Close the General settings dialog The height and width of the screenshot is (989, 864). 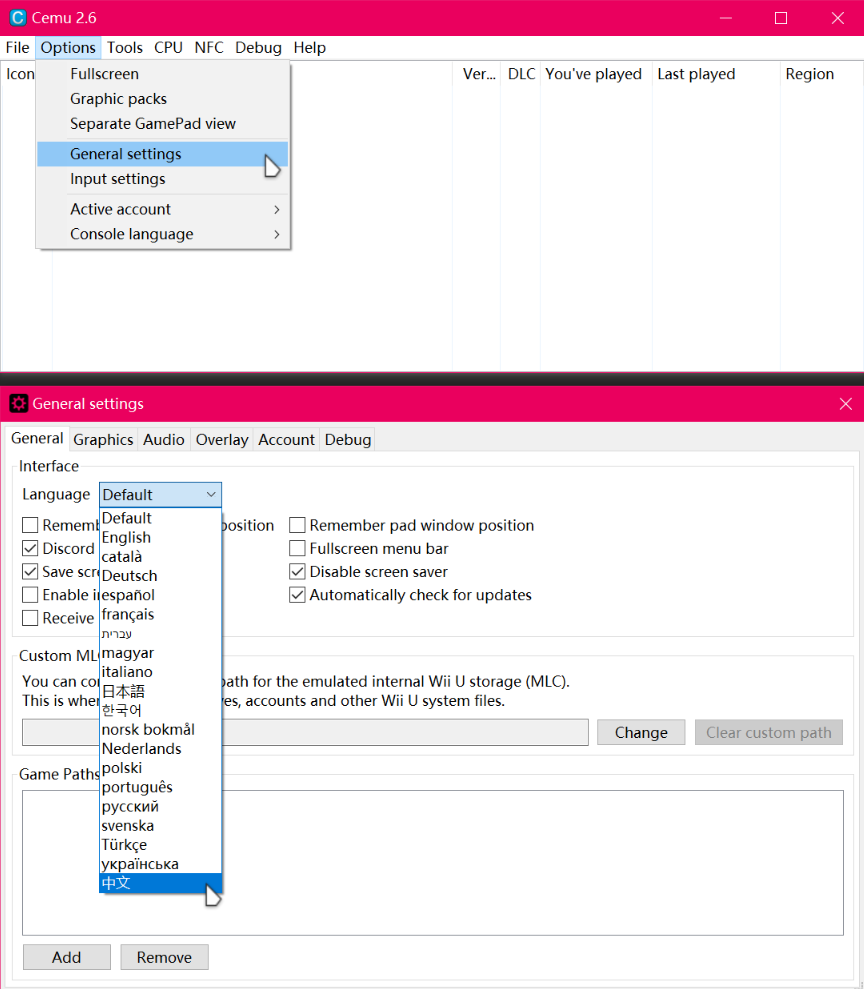[845, 404]
